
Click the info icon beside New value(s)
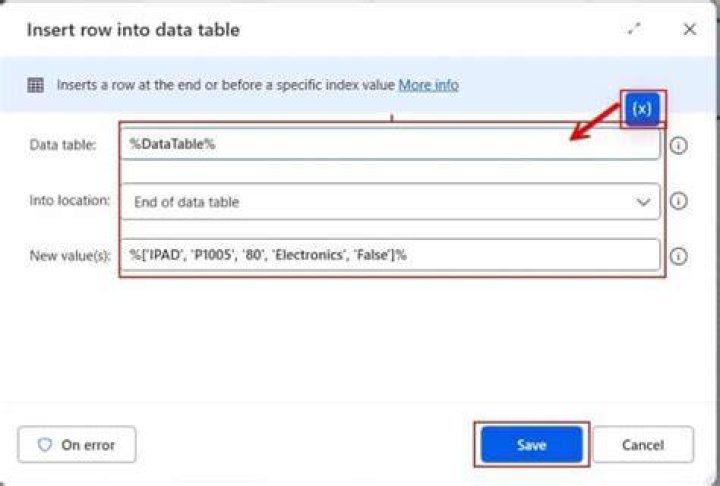click(x=678, y=256)
